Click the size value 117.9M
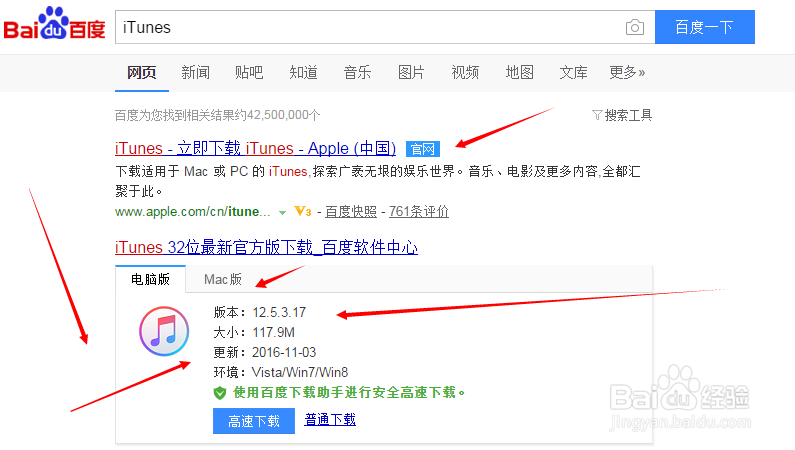795x450 pixels. point(274,332)
